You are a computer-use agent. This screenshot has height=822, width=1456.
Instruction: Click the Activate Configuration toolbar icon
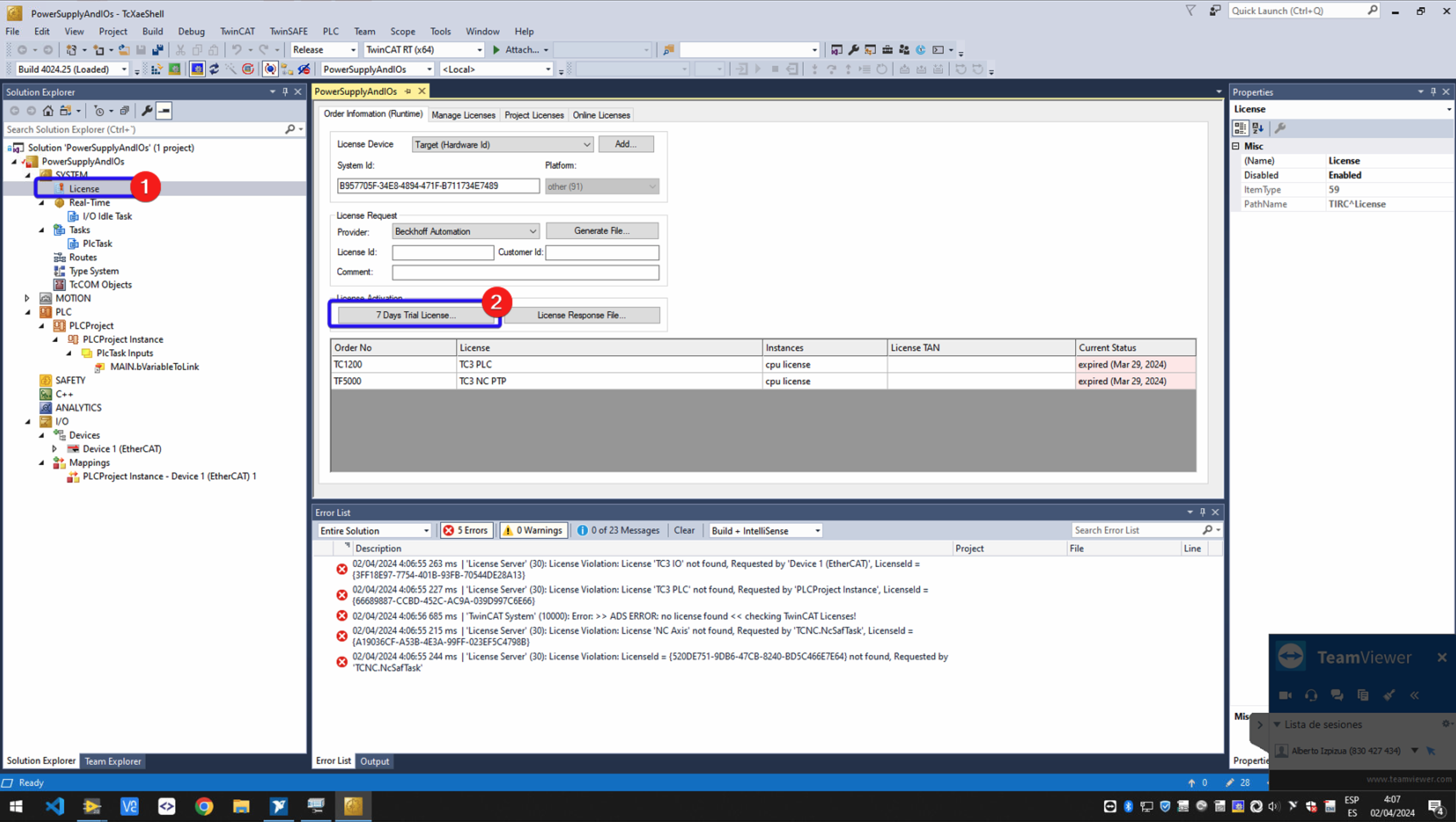coord(157,69)
